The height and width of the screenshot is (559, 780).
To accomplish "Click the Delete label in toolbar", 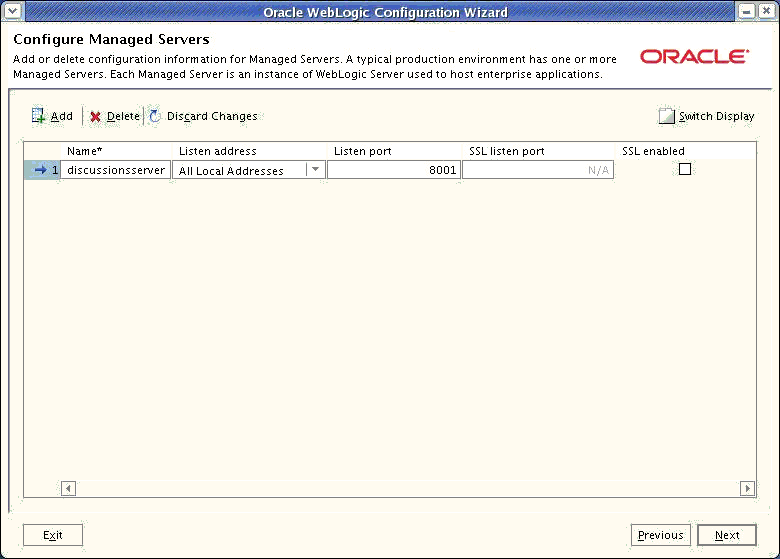I will tap(123, 116).
